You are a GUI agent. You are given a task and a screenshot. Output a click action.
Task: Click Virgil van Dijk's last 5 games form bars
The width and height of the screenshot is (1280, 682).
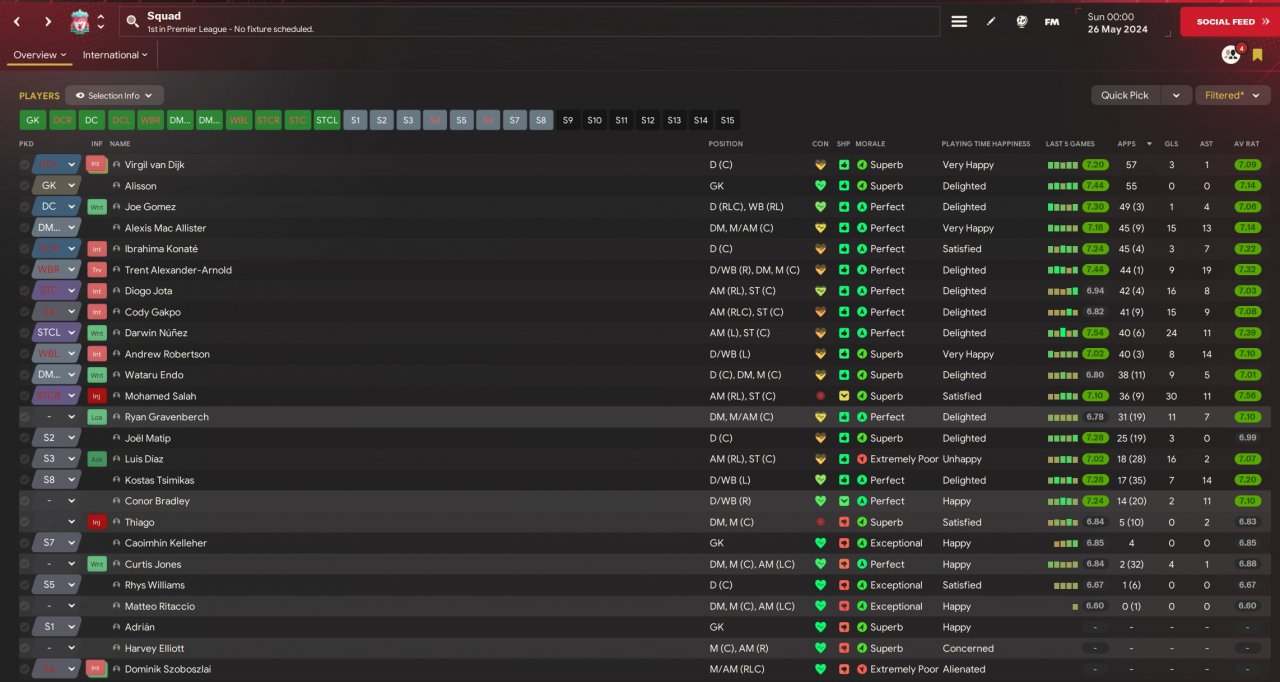point(1063,165)
